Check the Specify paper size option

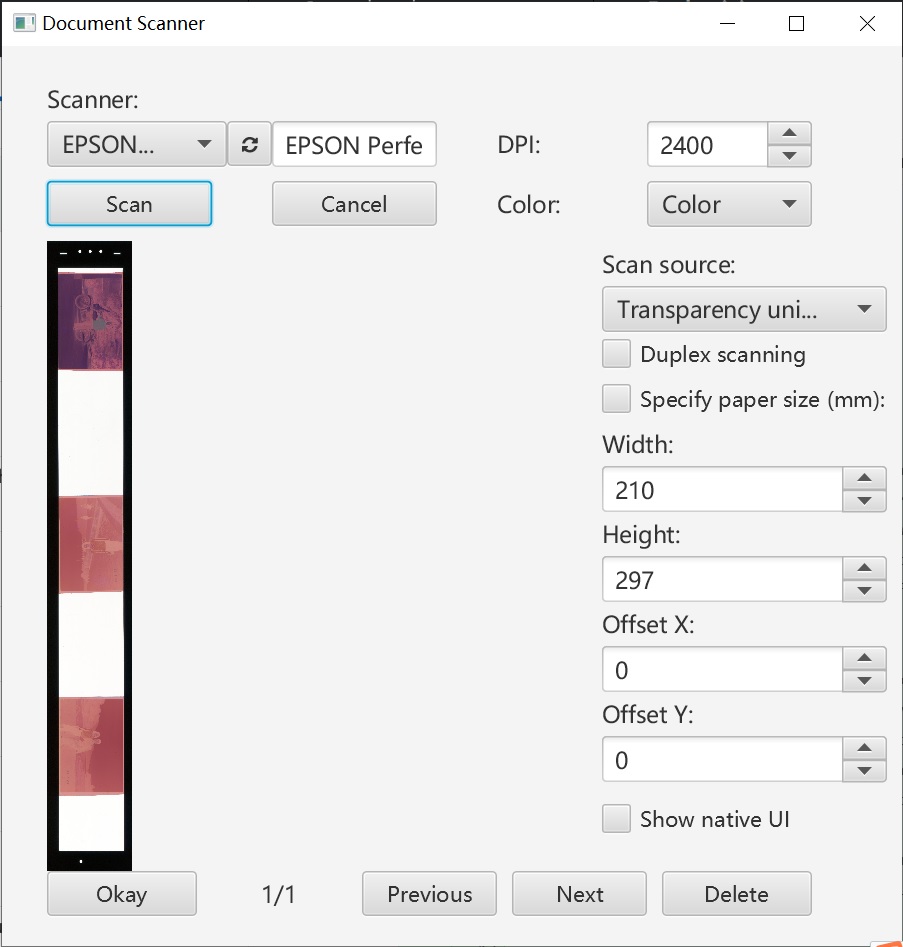tap(616, 398)
